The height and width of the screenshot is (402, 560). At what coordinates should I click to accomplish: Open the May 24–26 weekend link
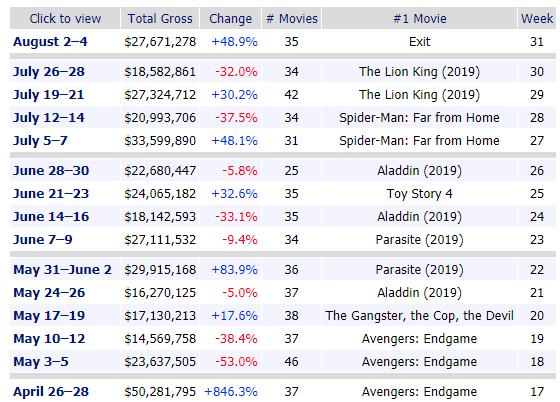click(x=49, y=293)
